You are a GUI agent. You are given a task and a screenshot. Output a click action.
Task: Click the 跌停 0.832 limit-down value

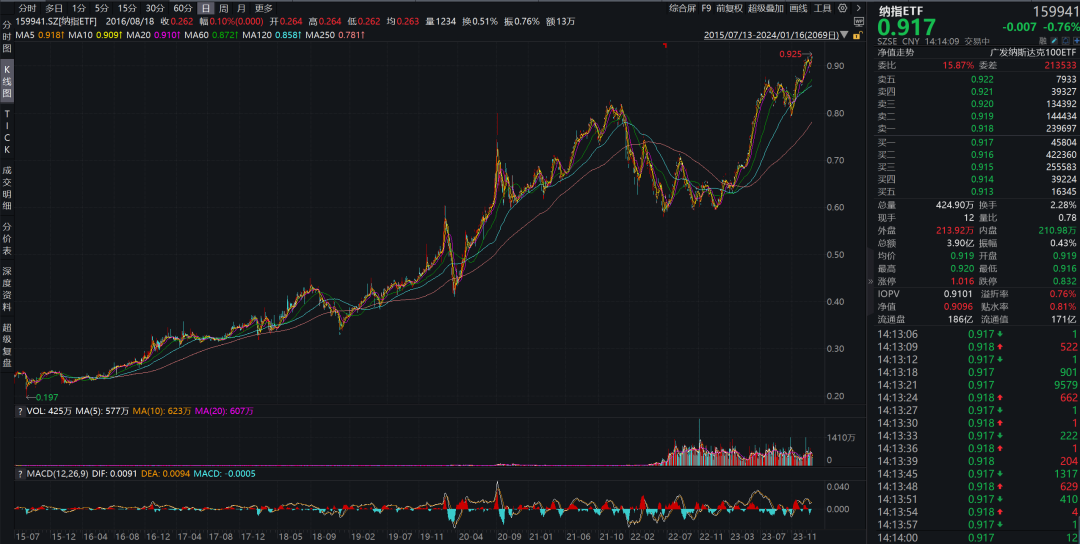coord(1064,281)
